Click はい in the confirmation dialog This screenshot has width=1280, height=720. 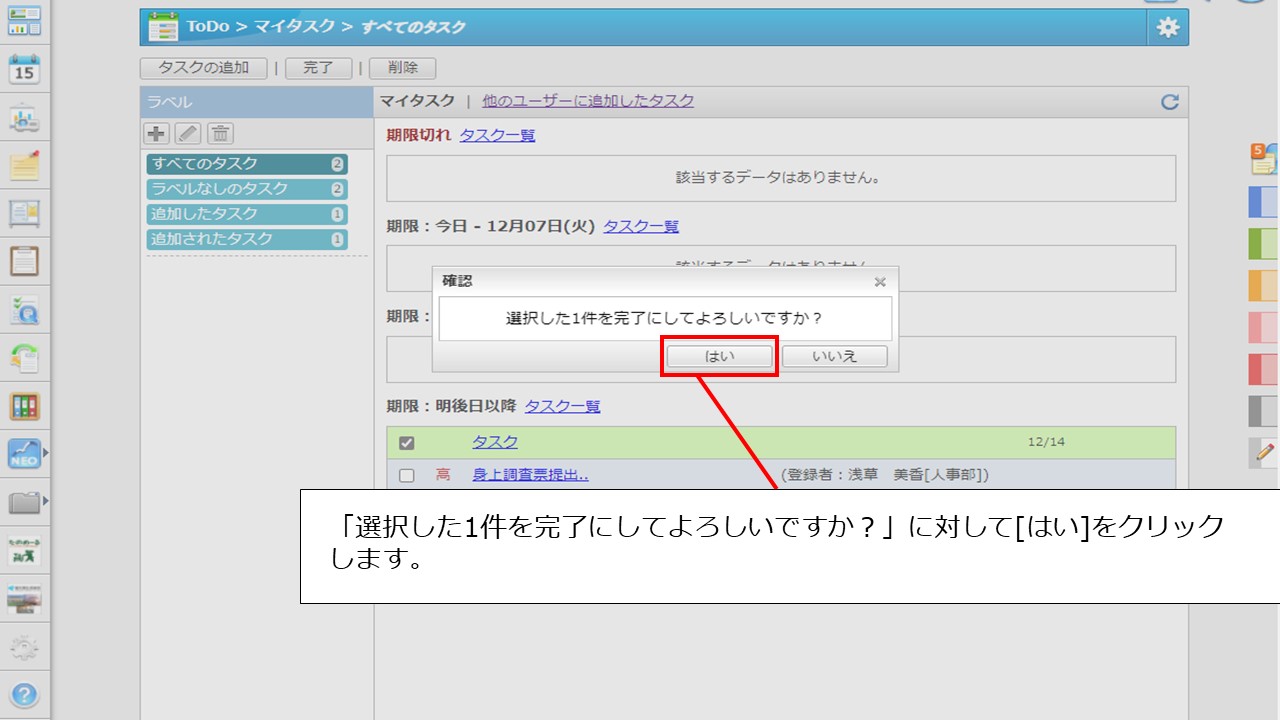click(720, 356)
